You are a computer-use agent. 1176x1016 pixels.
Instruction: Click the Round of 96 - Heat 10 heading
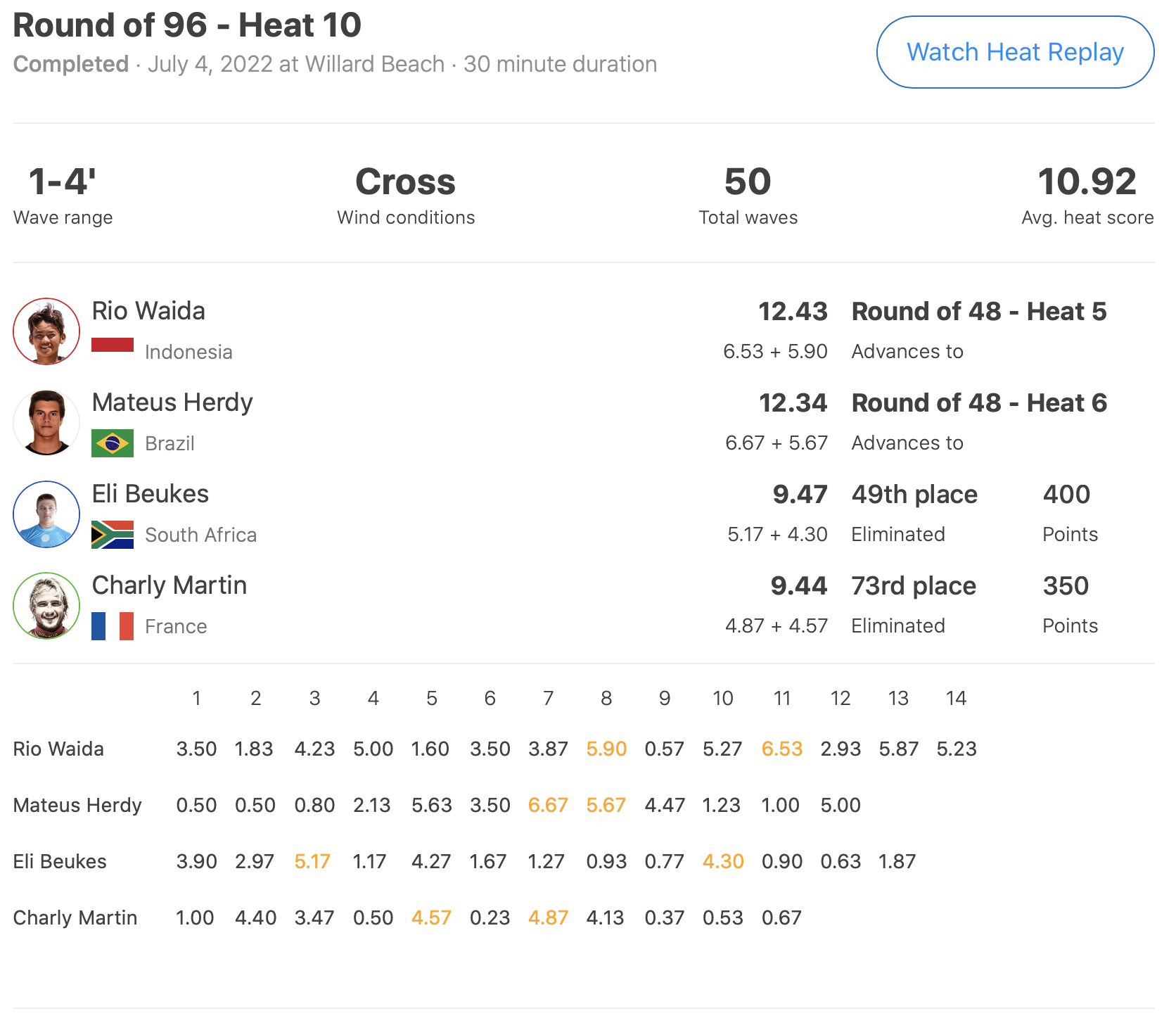[187, 25]
